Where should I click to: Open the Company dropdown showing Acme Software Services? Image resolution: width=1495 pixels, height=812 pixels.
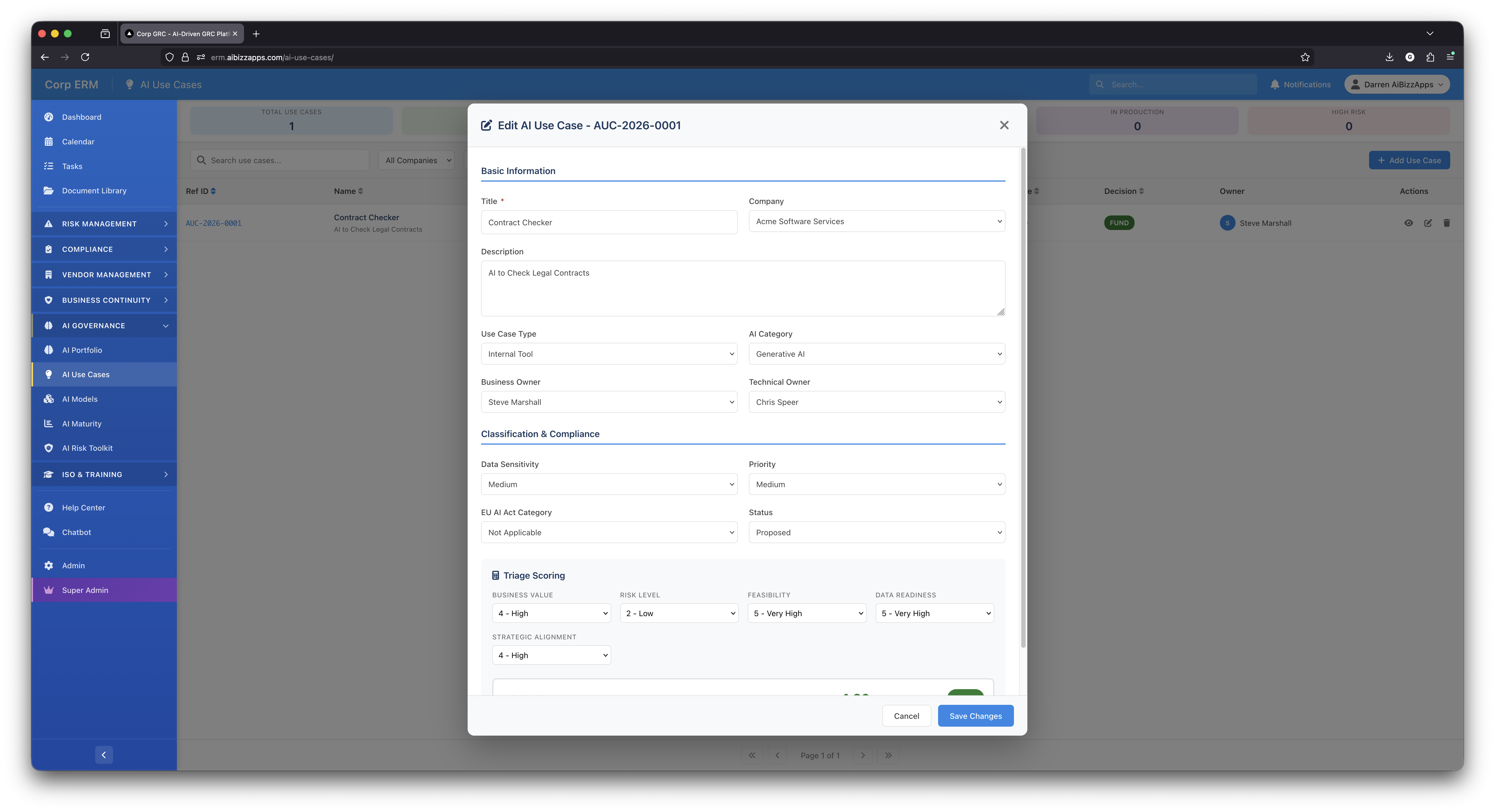pyautogui.click(x=876, y=221)
